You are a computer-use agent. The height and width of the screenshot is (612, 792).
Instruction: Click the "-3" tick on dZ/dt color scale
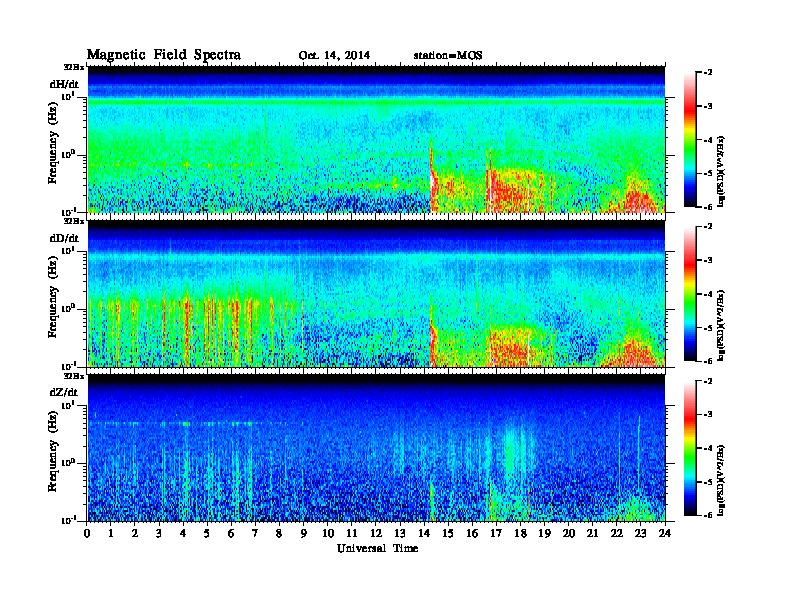pyautogui.click(x=708, y=415)
